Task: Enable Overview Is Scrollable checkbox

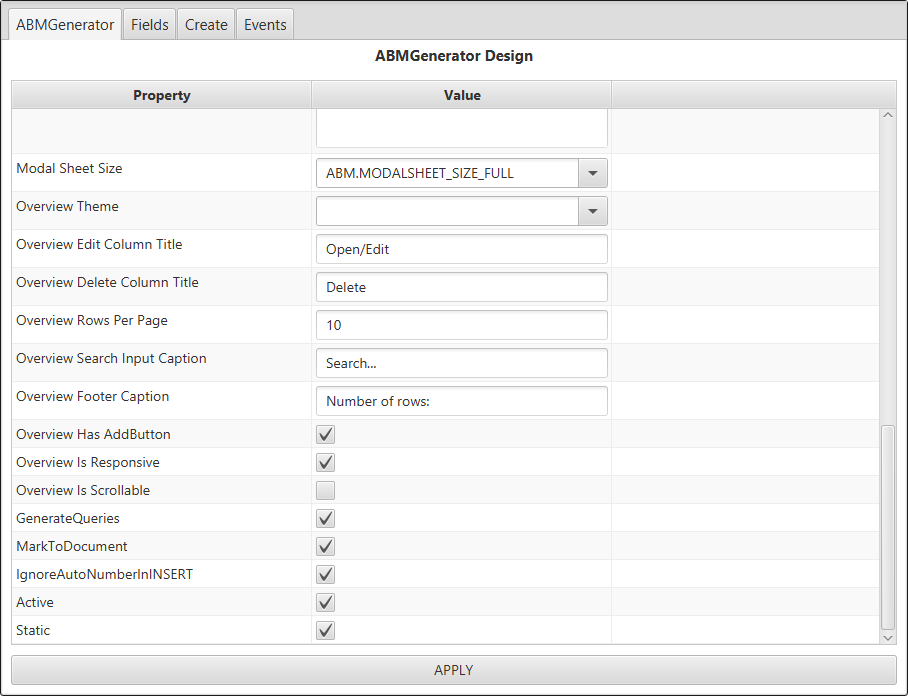Action: click(325, 491)
